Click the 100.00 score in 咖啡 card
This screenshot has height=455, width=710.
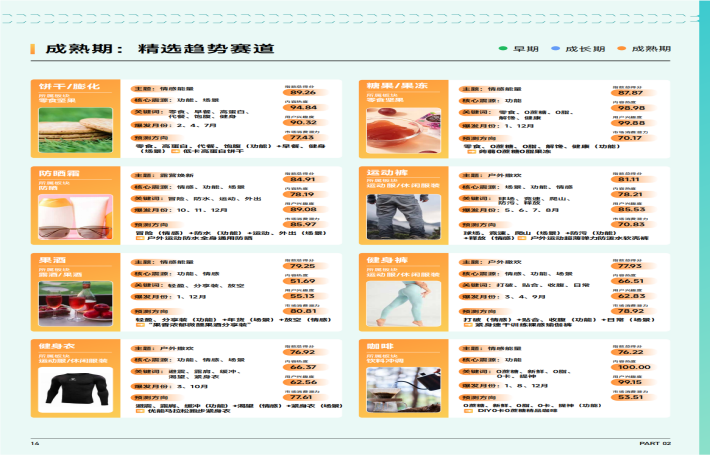click(x=630, y=367)
